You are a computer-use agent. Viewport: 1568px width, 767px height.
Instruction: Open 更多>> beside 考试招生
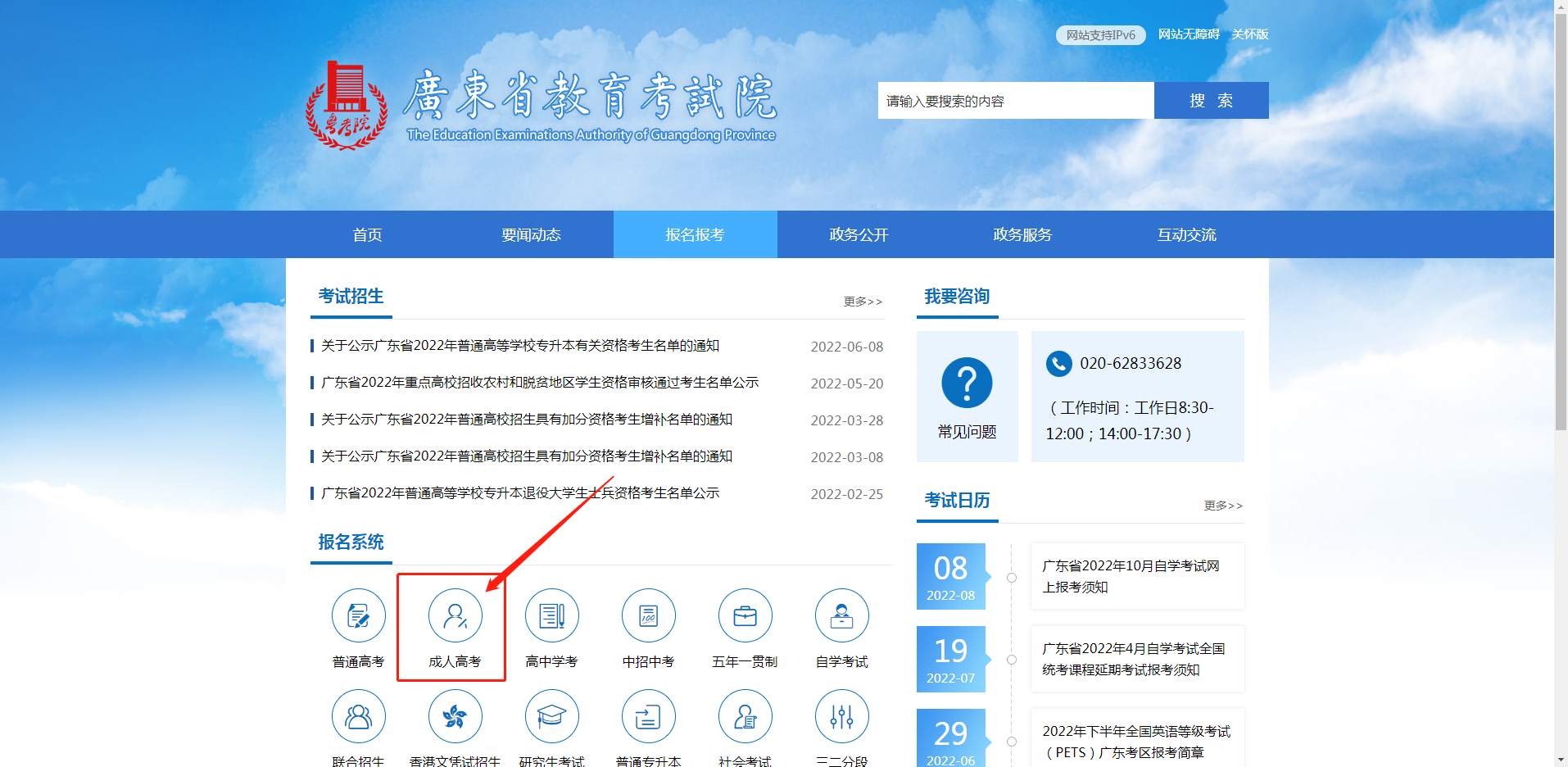pos(863,302)
